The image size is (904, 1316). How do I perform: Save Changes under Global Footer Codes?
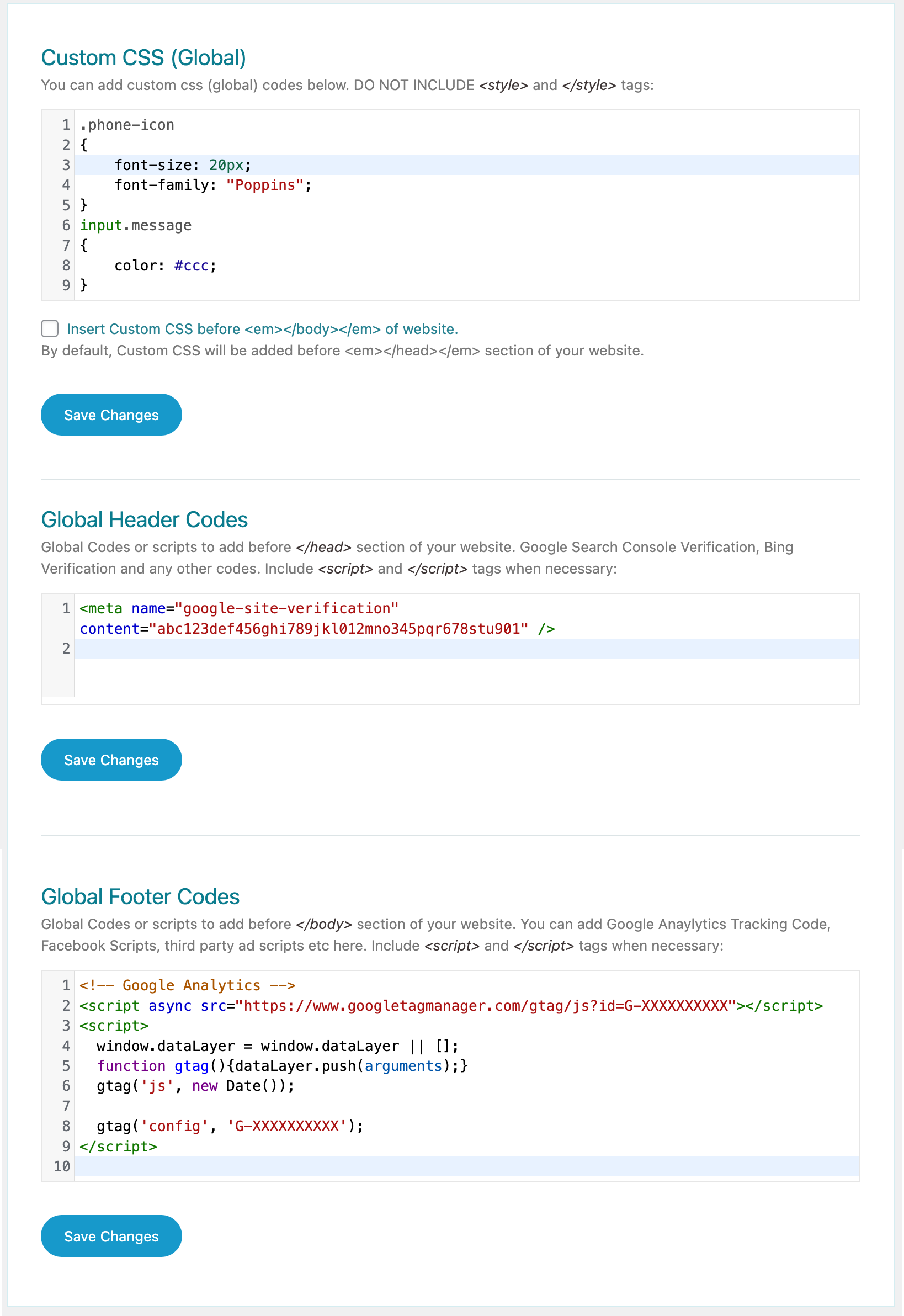coord(111,1236)
